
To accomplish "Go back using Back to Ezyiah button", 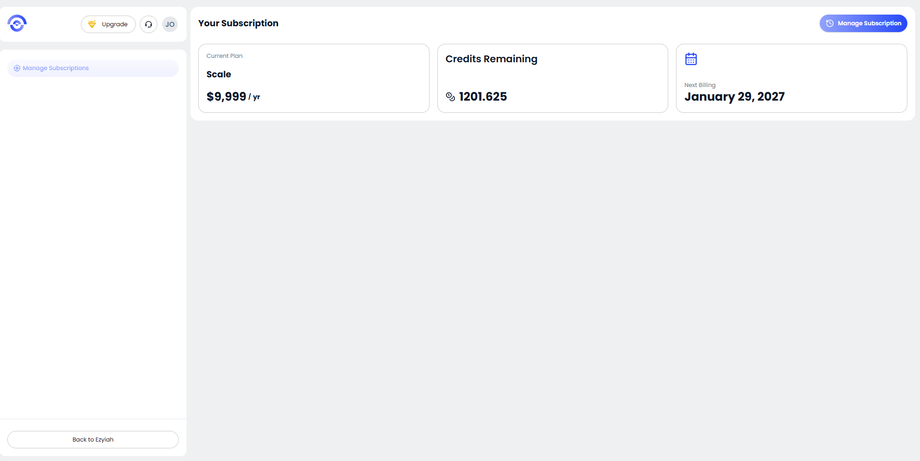I will pyautogui.click(x=93, y=439).
